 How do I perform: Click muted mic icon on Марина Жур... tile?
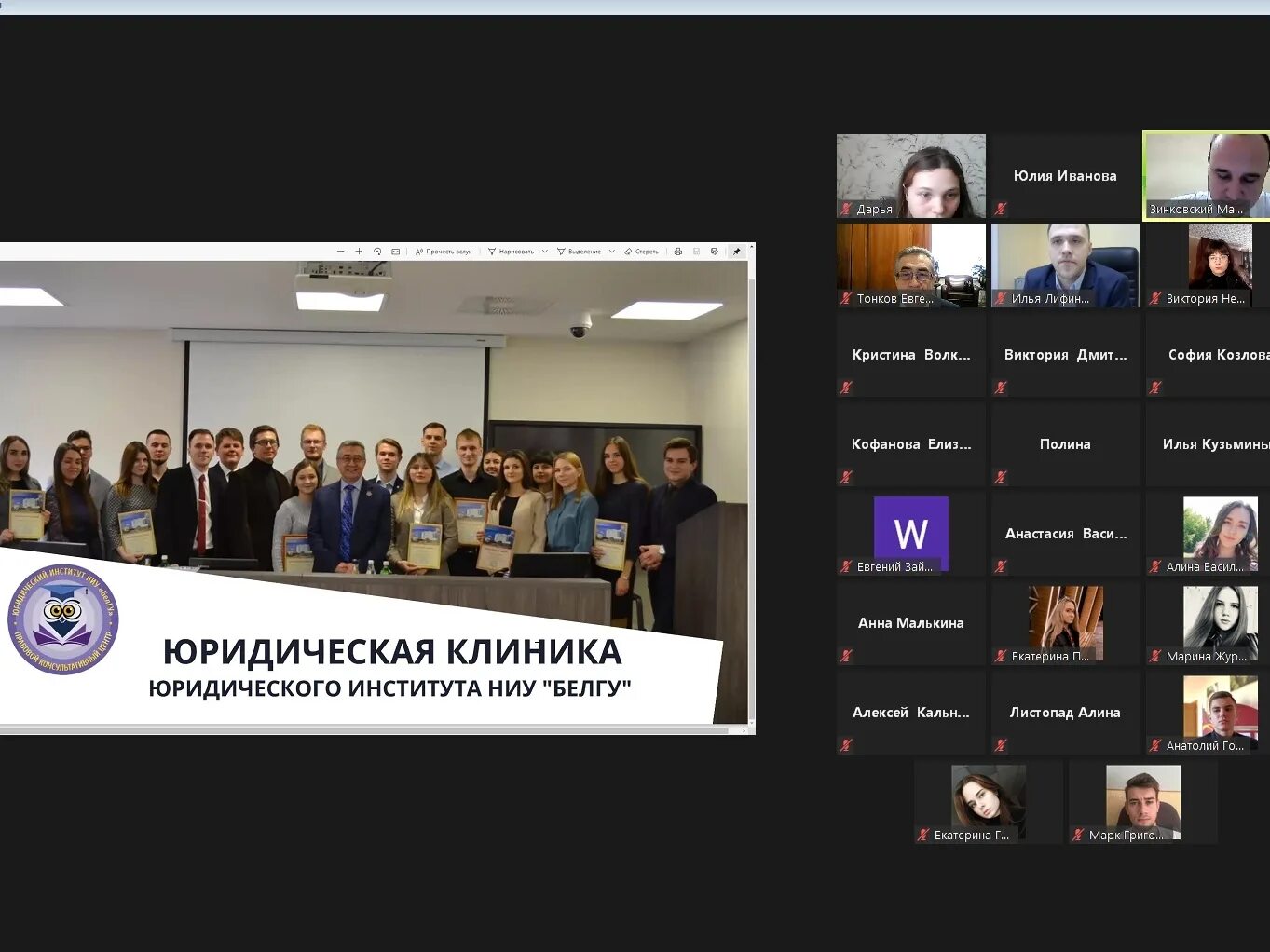coord(1155,656)
